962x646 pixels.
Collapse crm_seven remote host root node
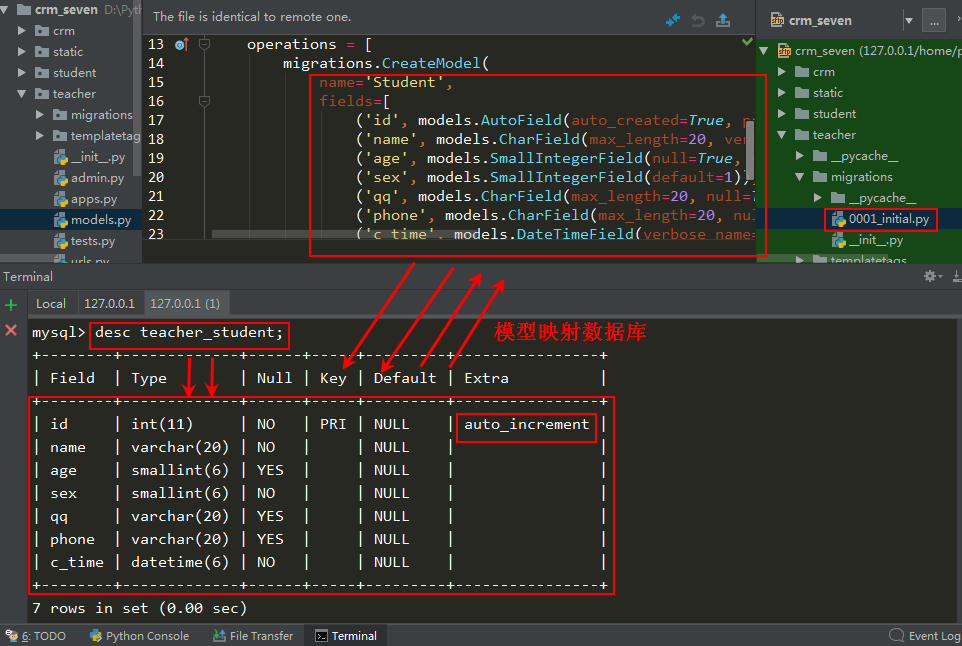764,51
